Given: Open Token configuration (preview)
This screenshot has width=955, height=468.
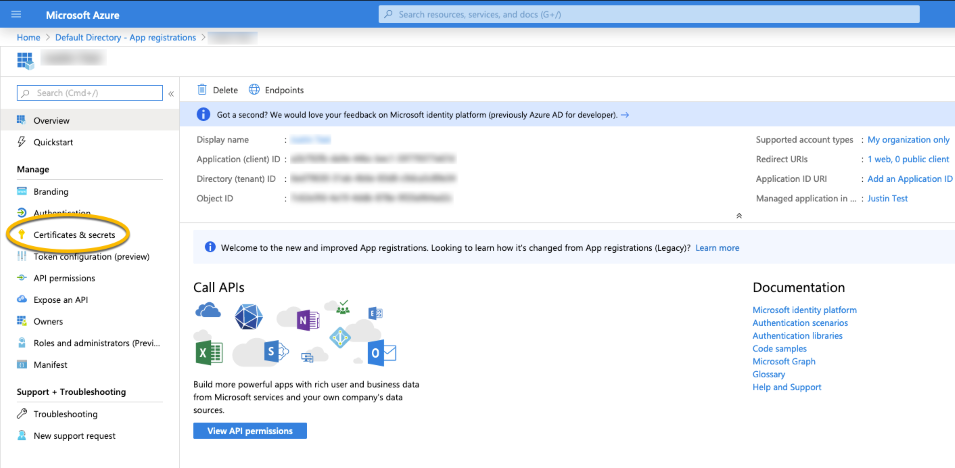Looking at the screenshot, I should [90, 257].
